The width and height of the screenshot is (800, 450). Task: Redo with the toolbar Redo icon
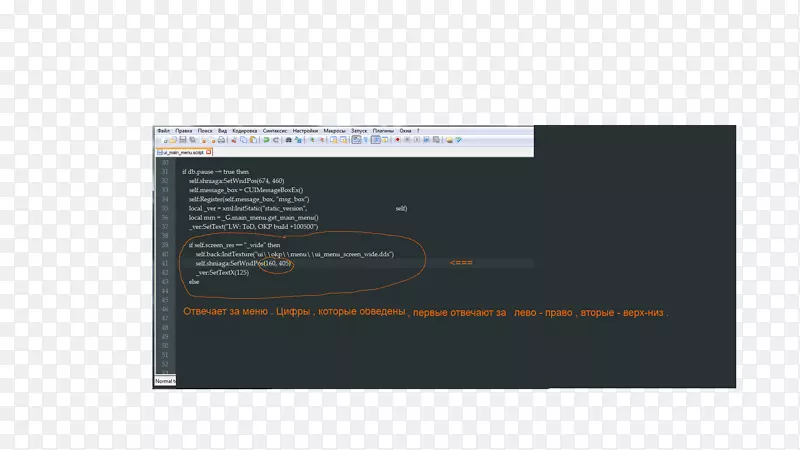pos(276,140)
